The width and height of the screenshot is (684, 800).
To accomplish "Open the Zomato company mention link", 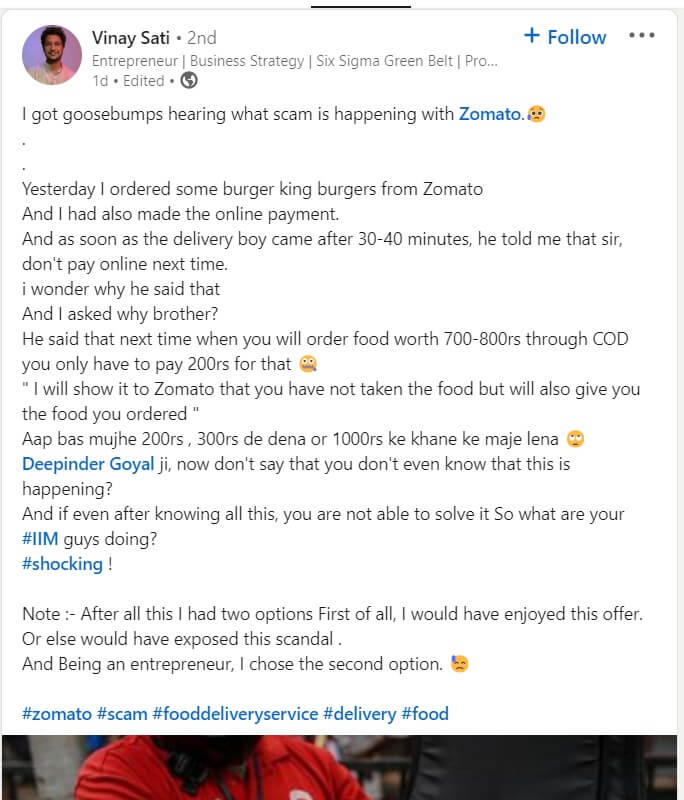I will [x=490, y=114].
